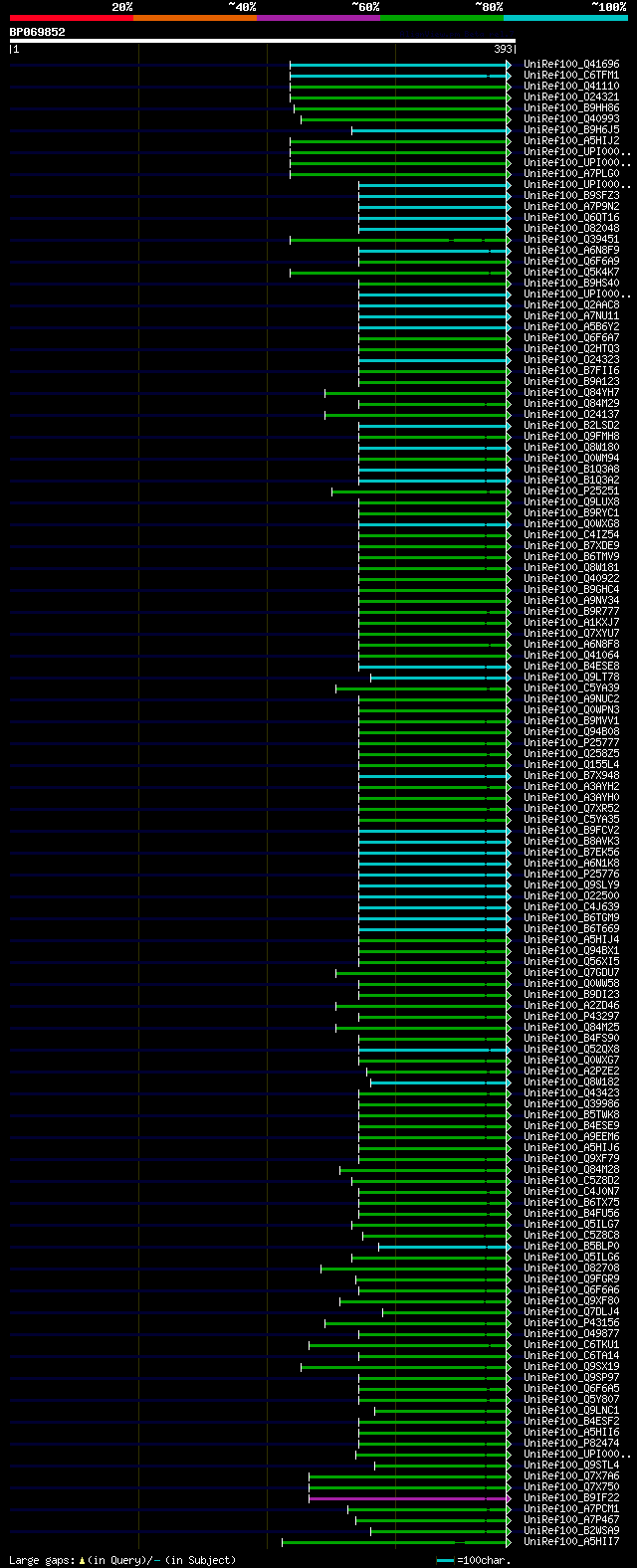Click the purple ~60% legend segment
The width and height of the screenshot is (637, 1568).
[x=318, y=18]
